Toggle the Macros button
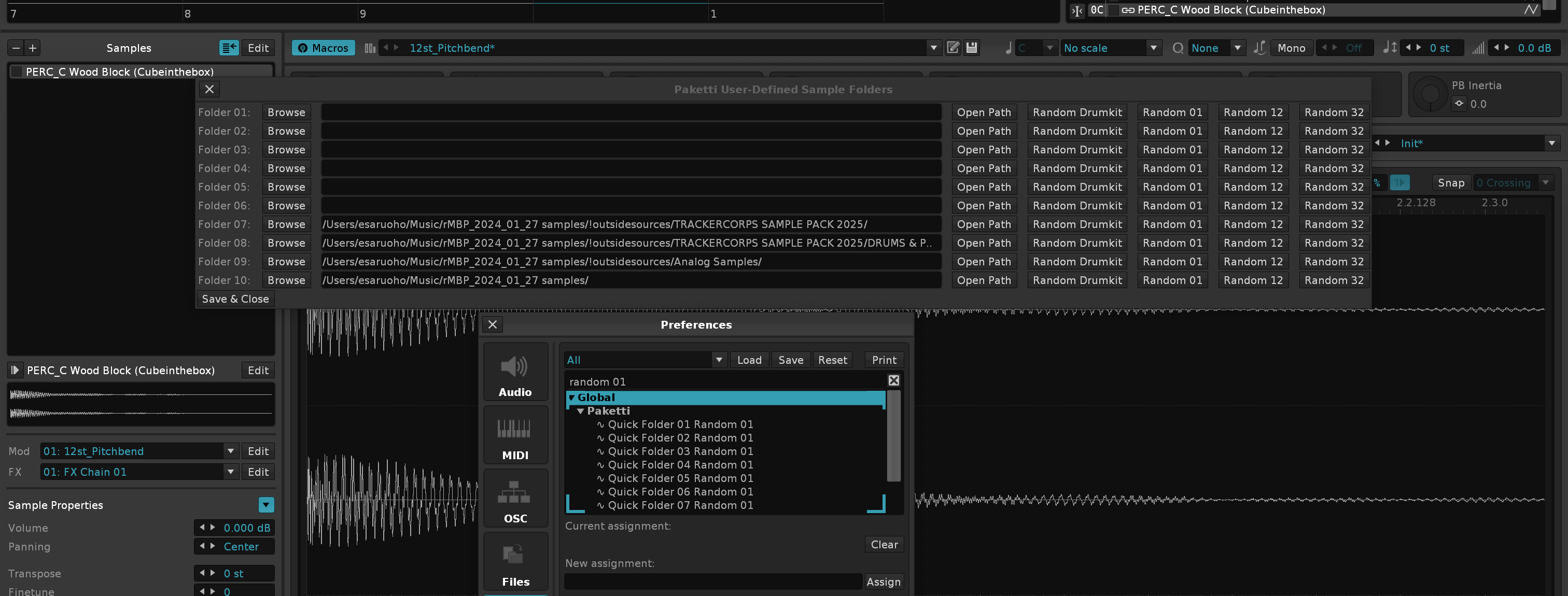Screen dimensions: 1568x596 (x=323, y=48)
